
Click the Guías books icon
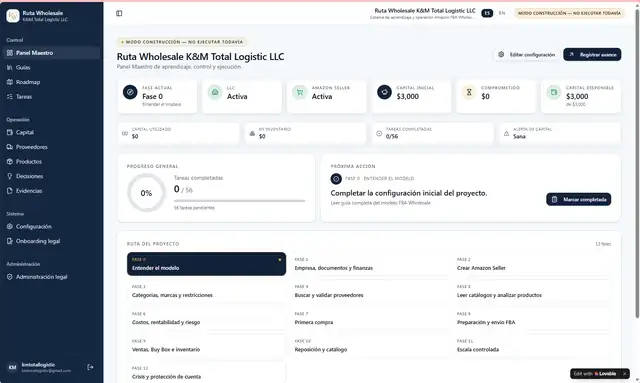[10, 67]
